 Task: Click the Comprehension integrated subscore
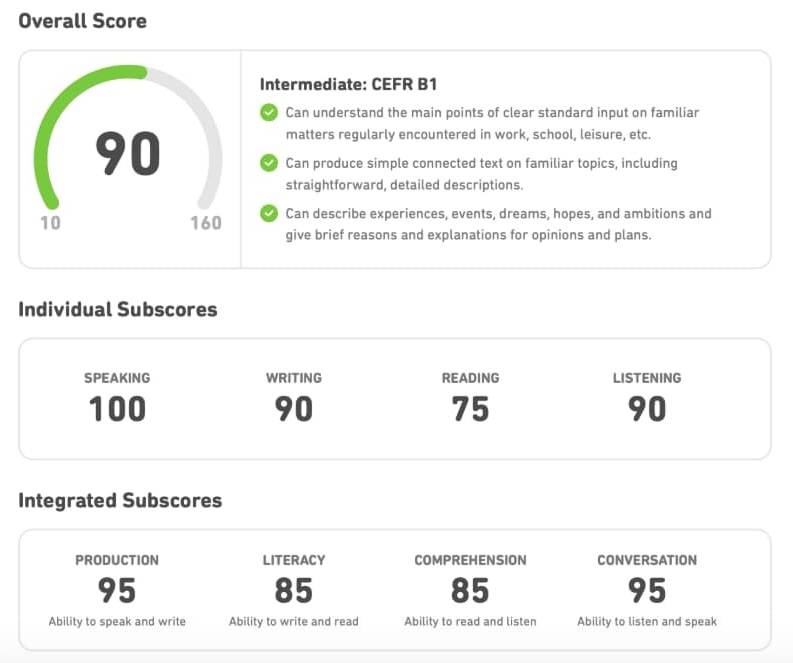[470, 590]
